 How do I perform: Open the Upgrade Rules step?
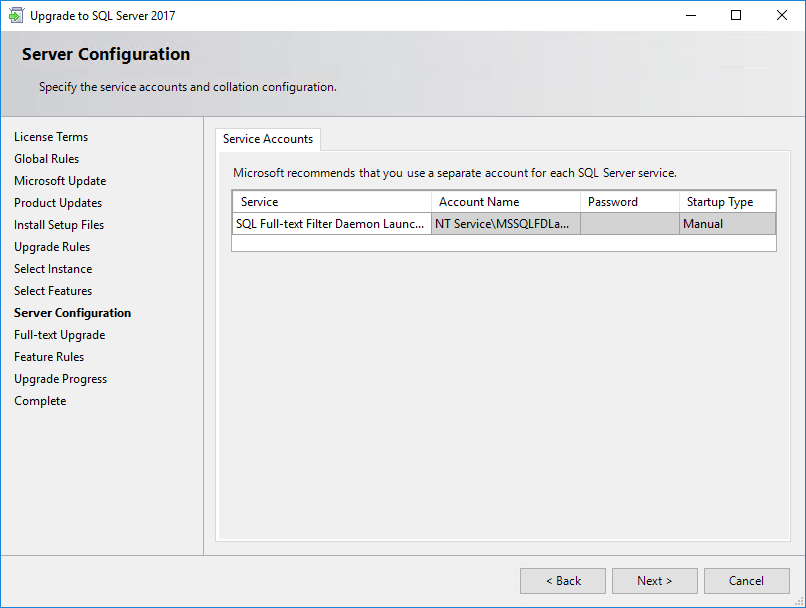52,247
